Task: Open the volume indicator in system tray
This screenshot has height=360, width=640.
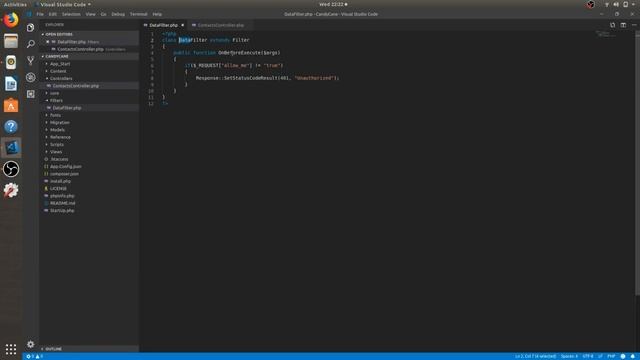Action: pyautogui.click(x=616, y=4)
